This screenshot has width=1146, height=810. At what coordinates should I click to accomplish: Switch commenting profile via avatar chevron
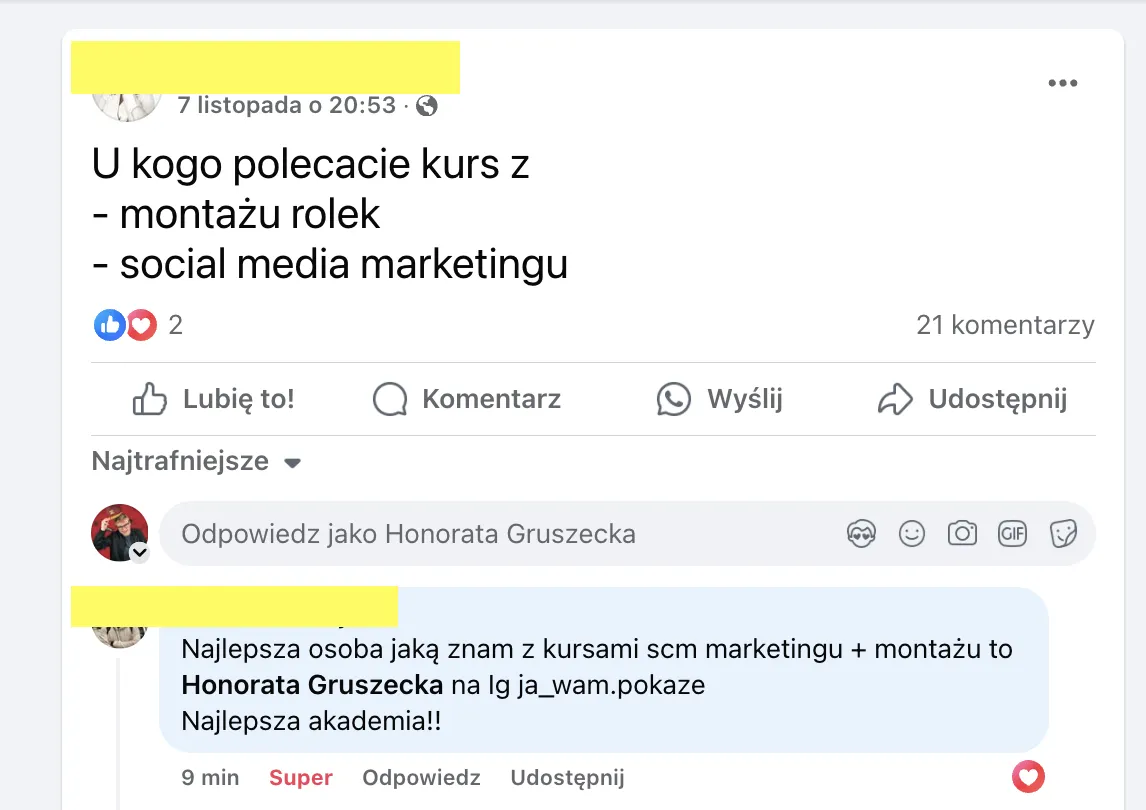point(140,552)
